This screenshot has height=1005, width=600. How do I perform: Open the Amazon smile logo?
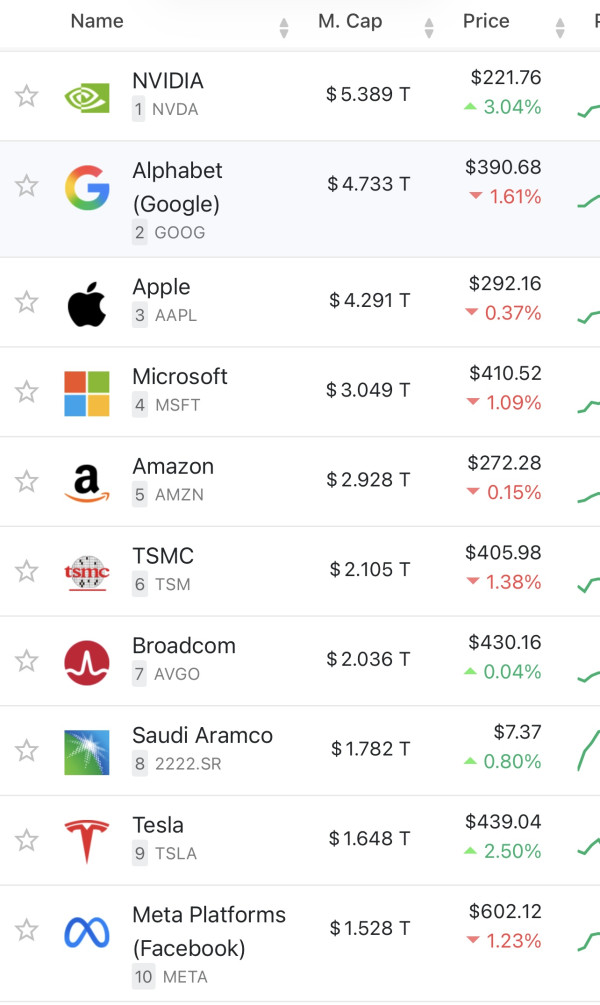tap(87, 483)
